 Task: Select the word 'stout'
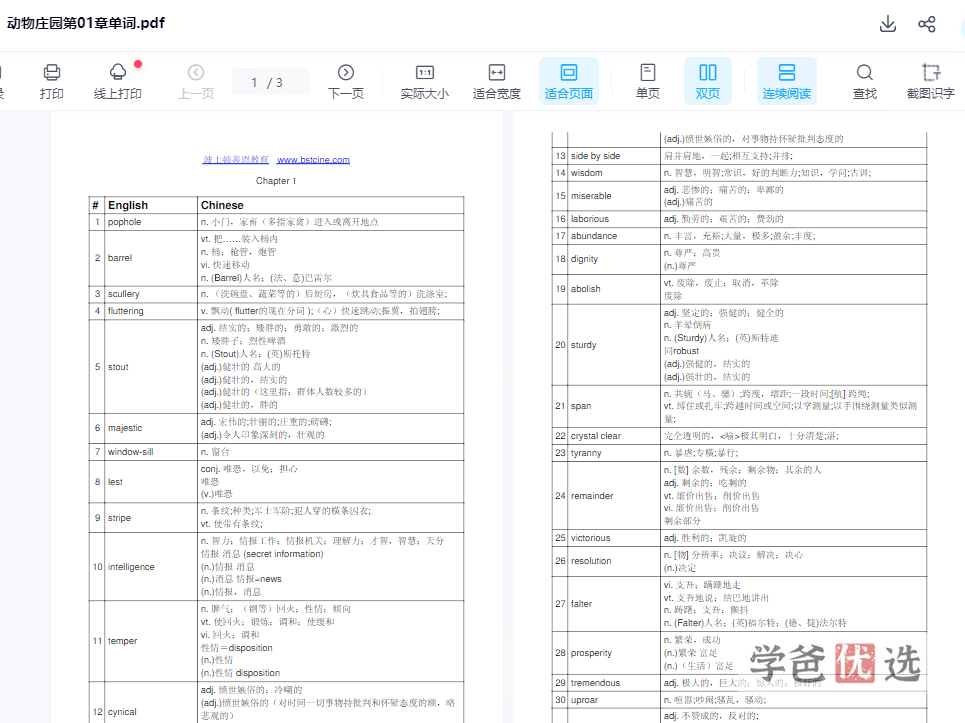click(x=118, y=367)
